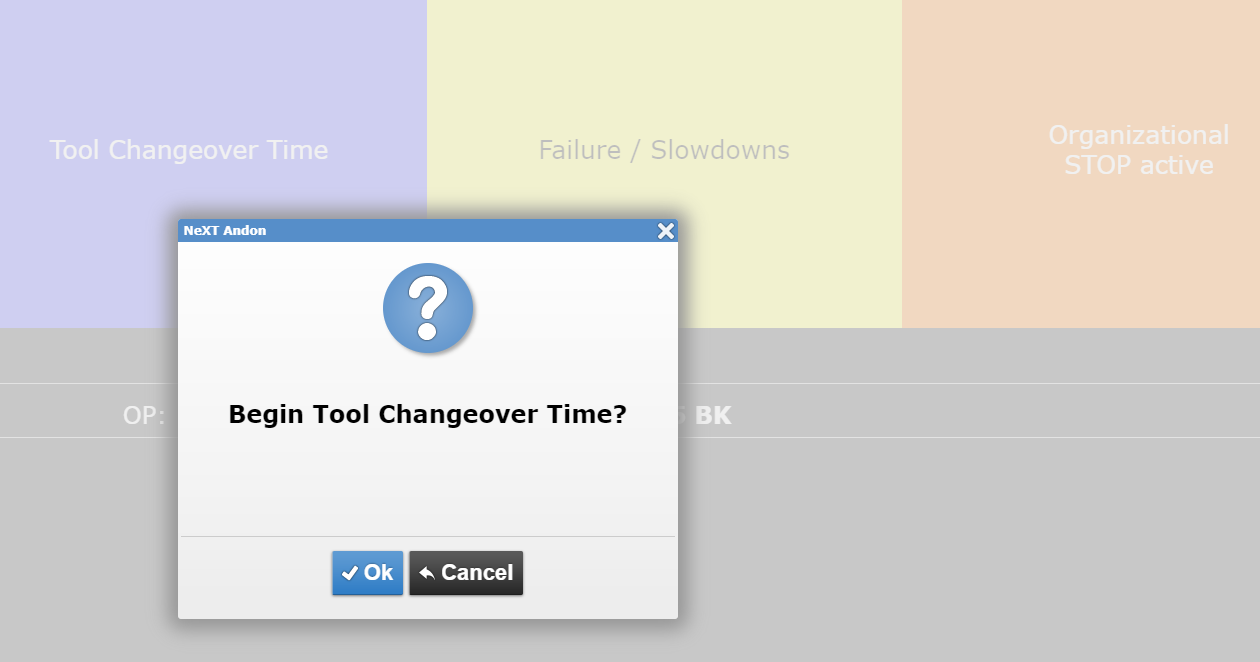Click the gray strip above the OP row
Screen dimensions: 1260x662
click(x=900, y=356)
